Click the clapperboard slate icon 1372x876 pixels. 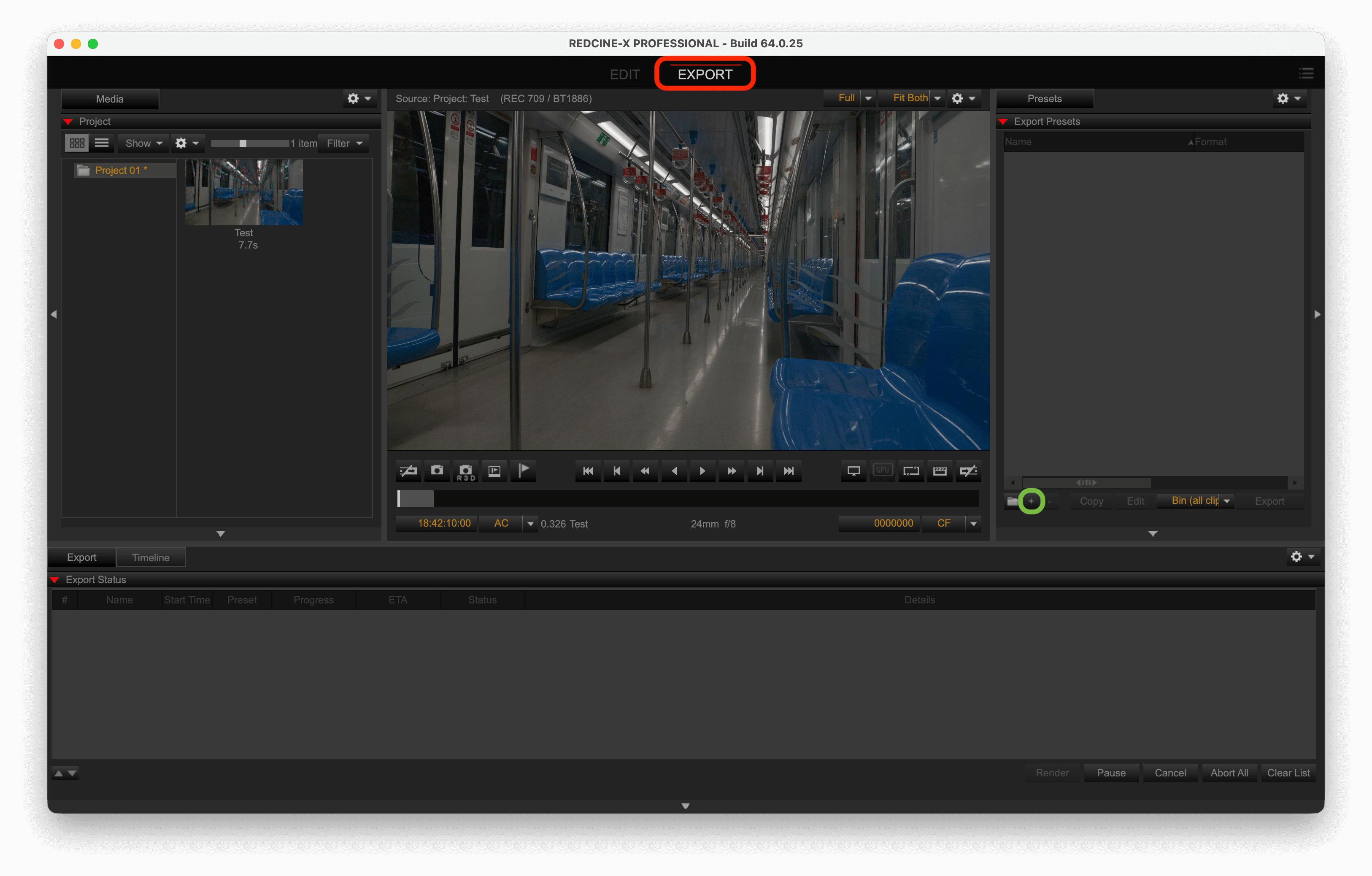pos(940,471)
